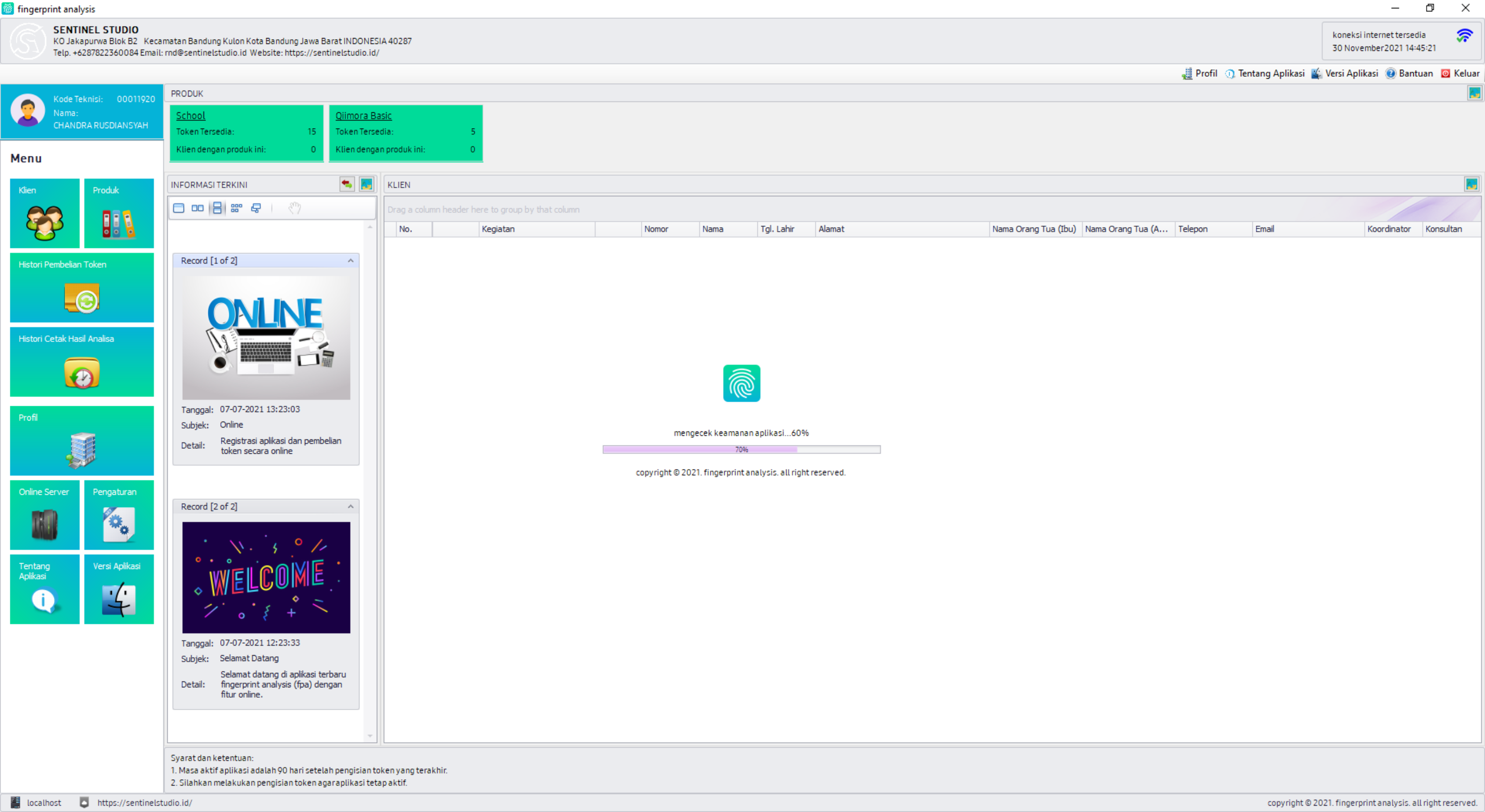This screenshot has width=1485, height=812.
Task: Open the Klien menu tile
Action: 45,213
